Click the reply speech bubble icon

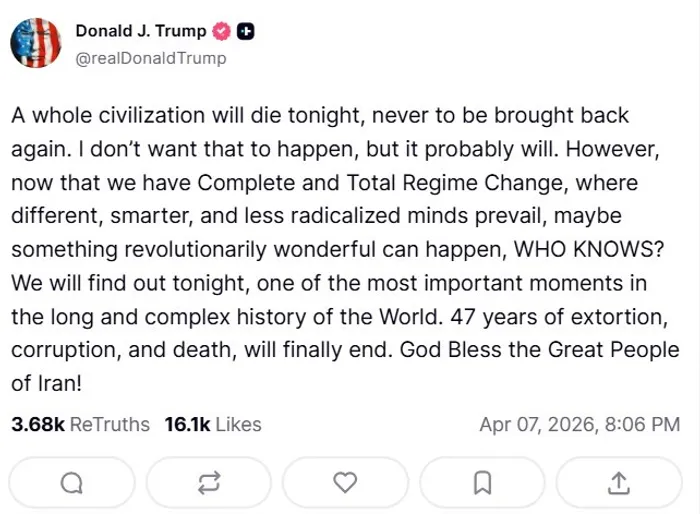pyautogui.click(x=71, y=482)
